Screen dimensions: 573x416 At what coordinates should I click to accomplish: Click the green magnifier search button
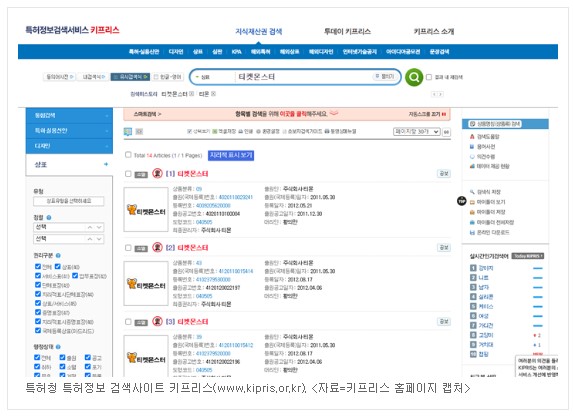click(x=414, y=77)
